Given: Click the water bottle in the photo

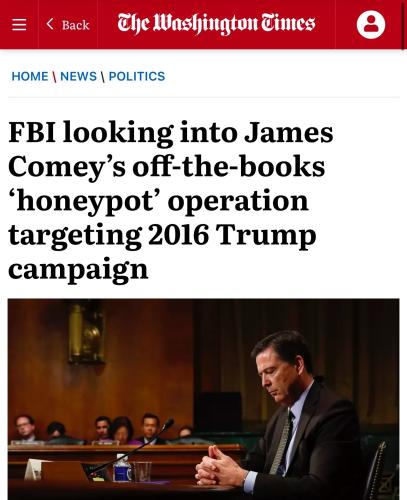Looking at the screenshot, I should tap(122, 469).
